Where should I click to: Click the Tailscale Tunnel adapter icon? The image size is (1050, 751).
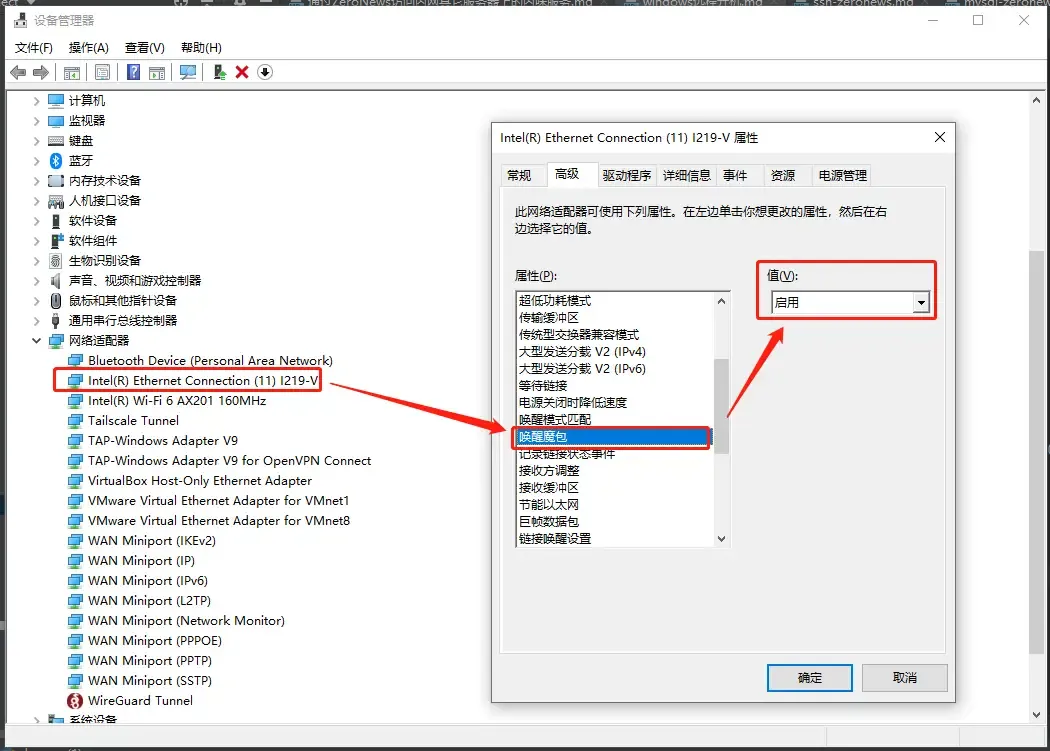click(75, 421)
